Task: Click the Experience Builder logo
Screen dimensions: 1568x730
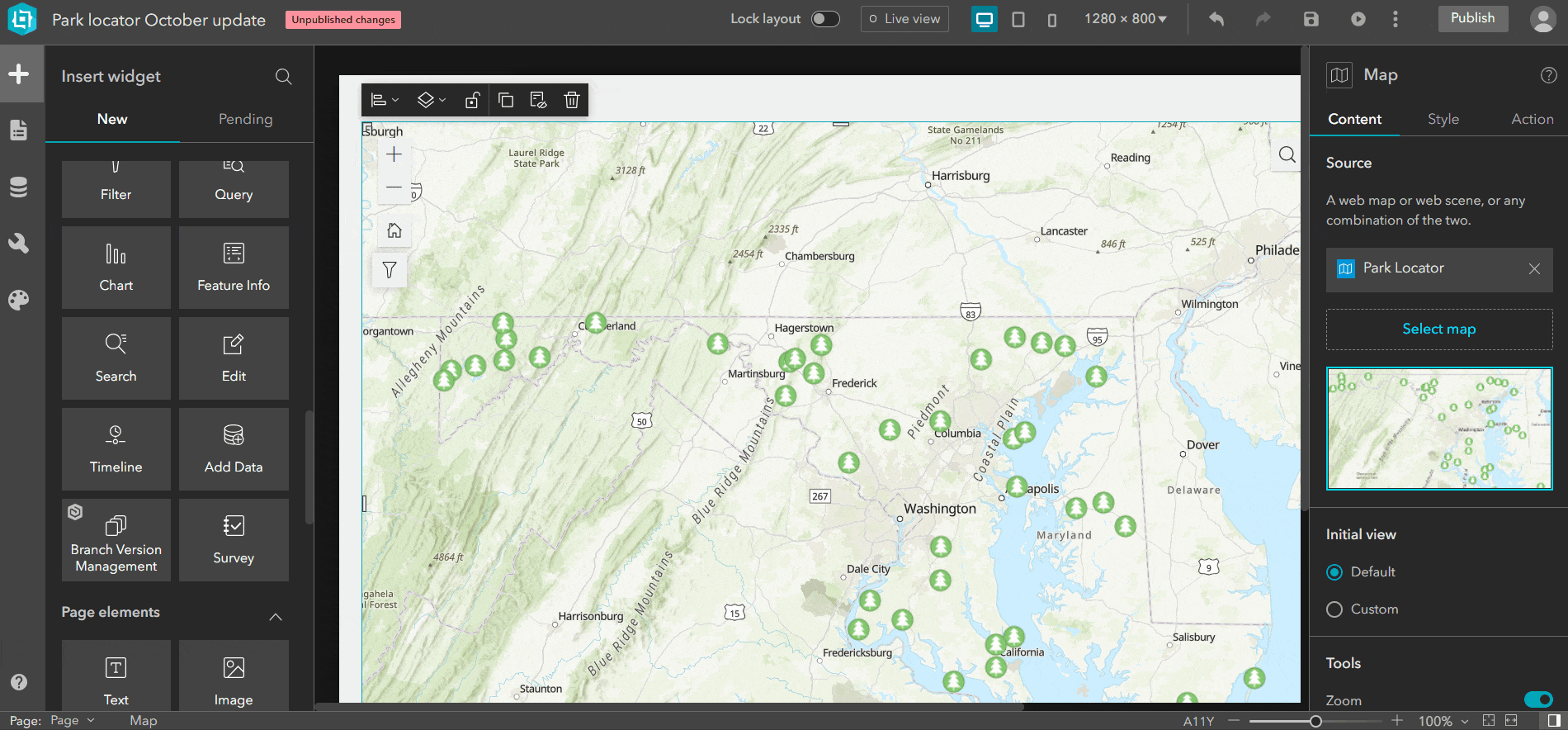Action: [22, 19]
